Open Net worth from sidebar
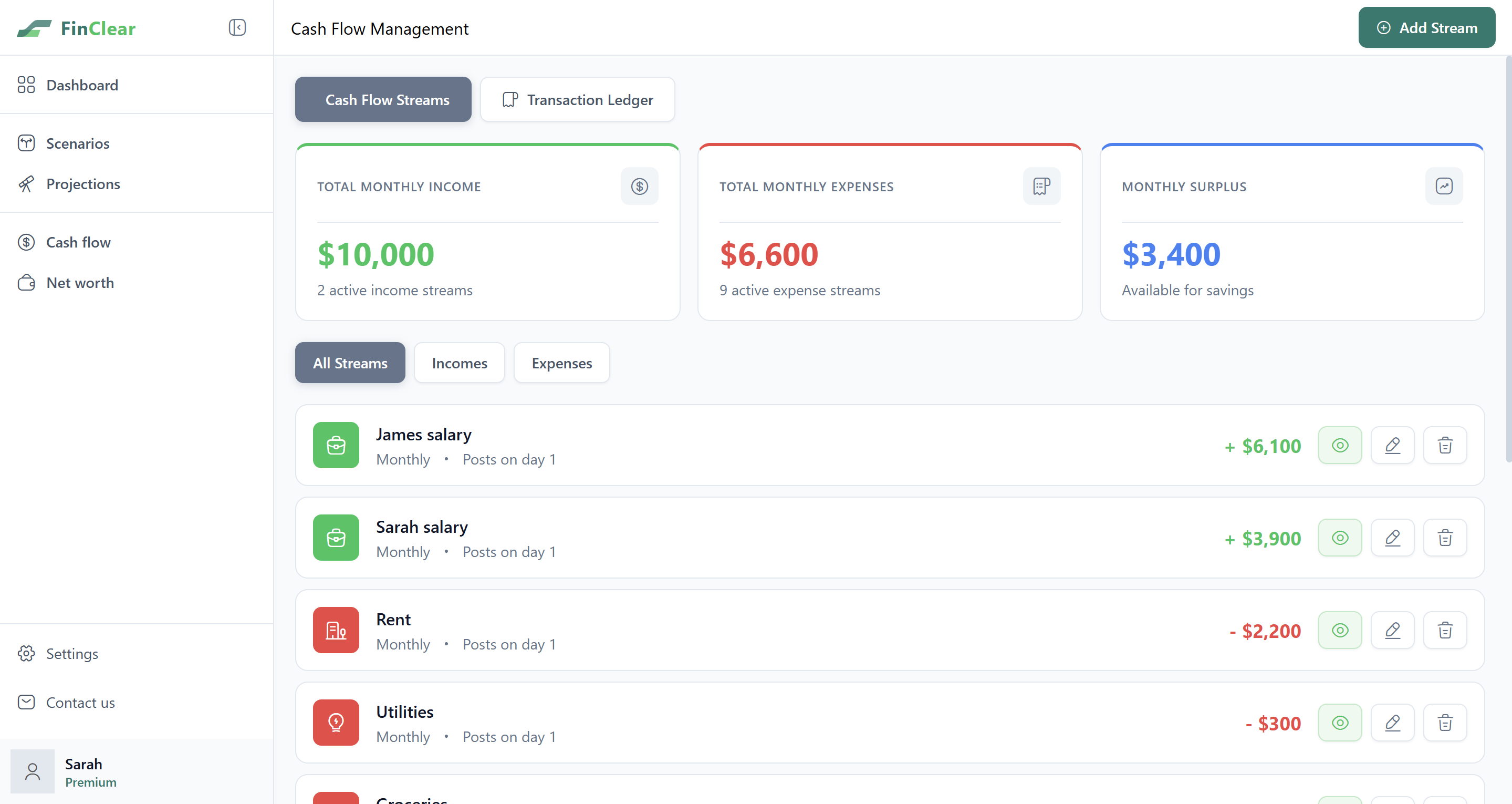 pyautogui.click(x=80, y=283)
